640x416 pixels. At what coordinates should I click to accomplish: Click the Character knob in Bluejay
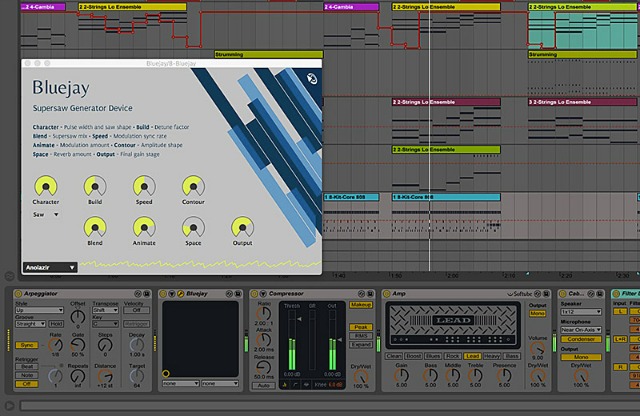click(x=46, y=186)
